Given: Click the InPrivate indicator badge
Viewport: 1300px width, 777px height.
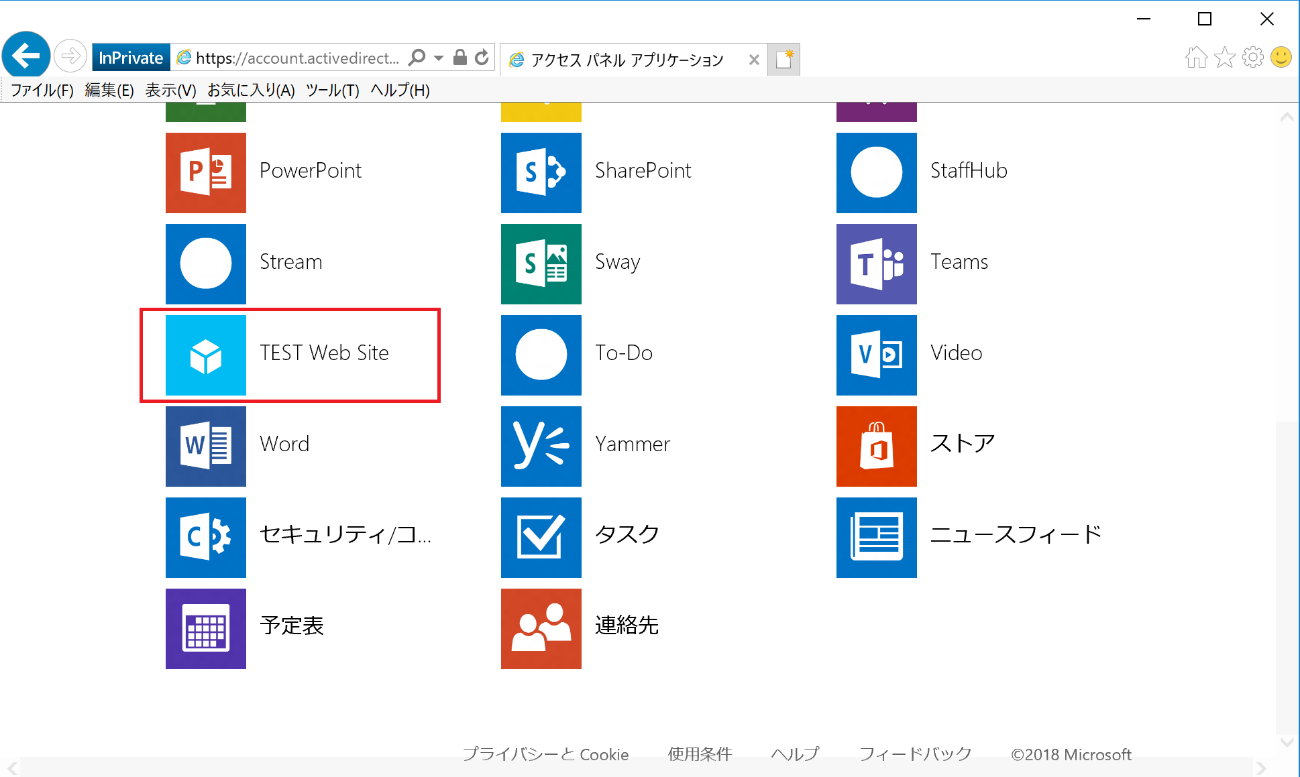Looking at the screenshot, I should click(x=130, y=58).
